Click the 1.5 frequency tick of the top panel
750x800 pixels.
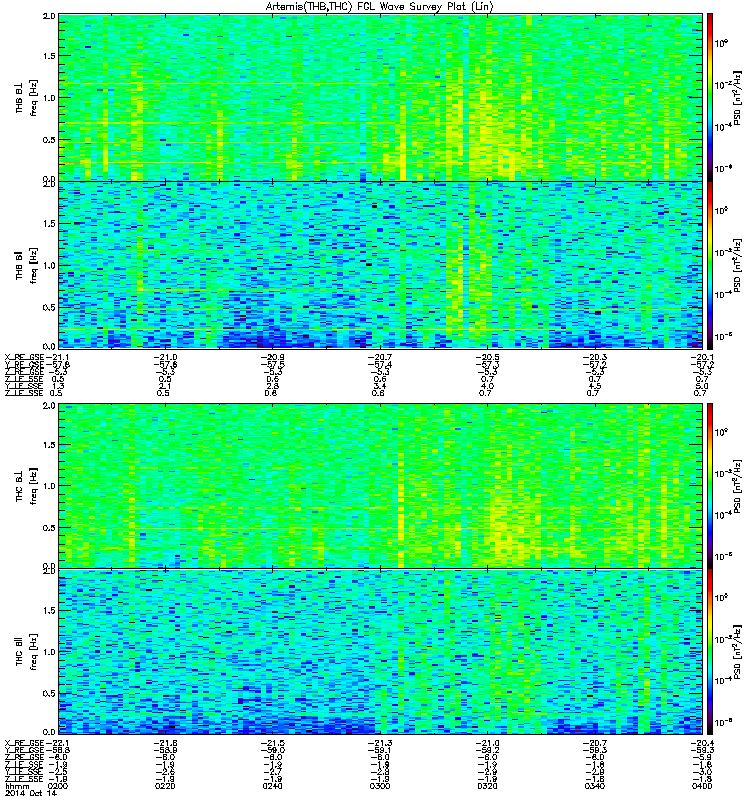(49, 56)
